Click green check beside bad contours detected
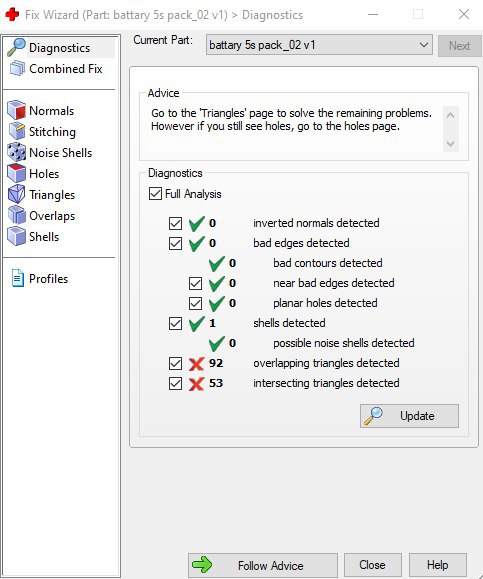The image size is (483, 579). point(216,263)
